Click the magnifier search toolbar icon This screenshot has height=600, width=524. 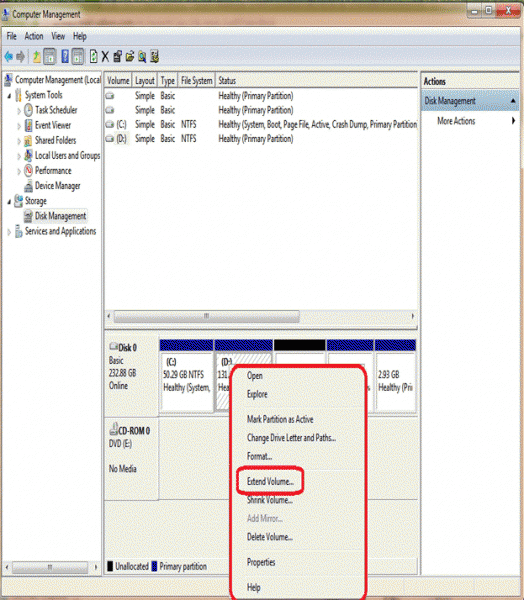[142, 57]
